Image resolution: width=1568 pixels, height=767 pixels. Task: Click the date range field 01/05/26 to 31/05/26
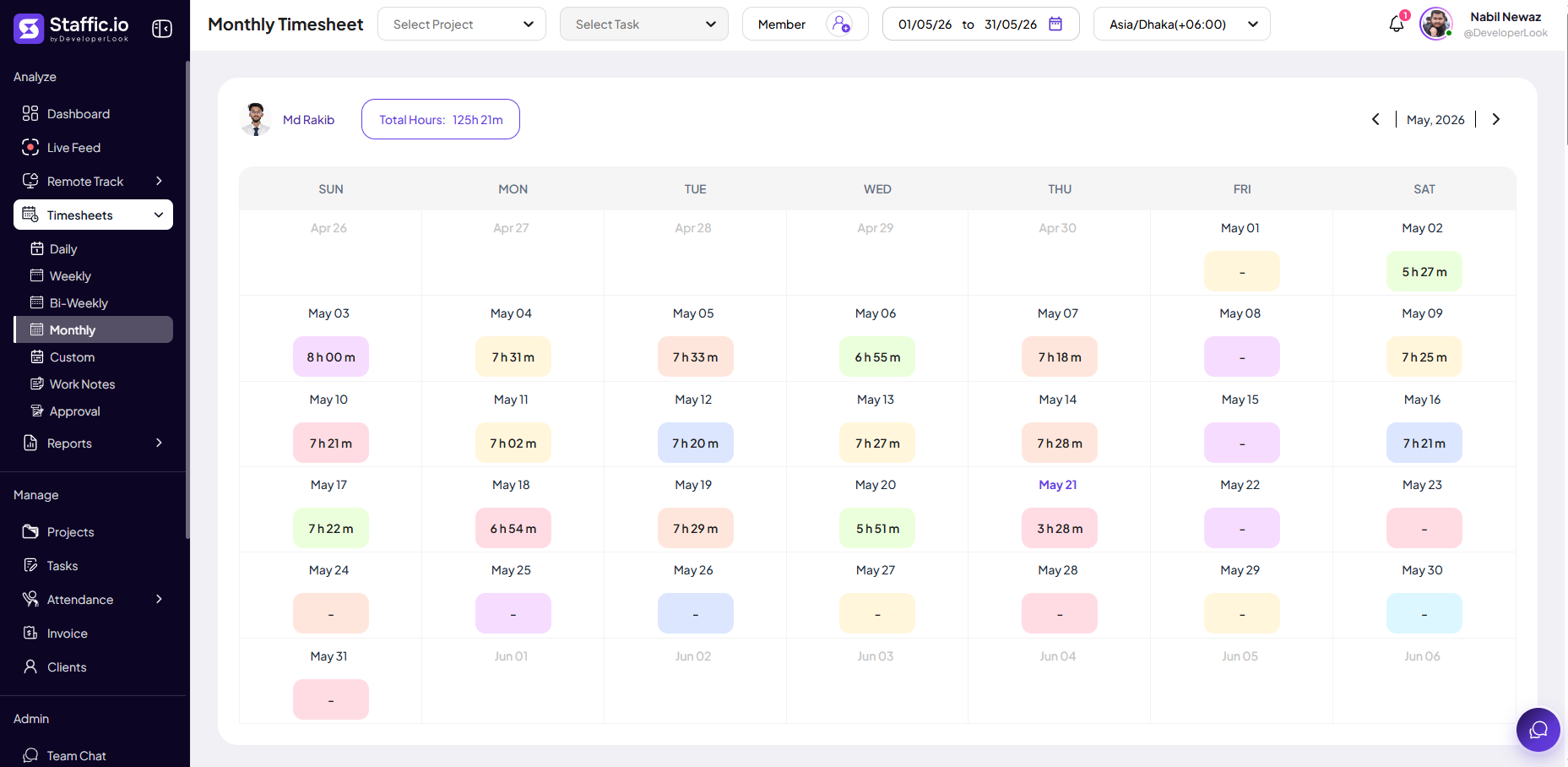coord(981,24)
